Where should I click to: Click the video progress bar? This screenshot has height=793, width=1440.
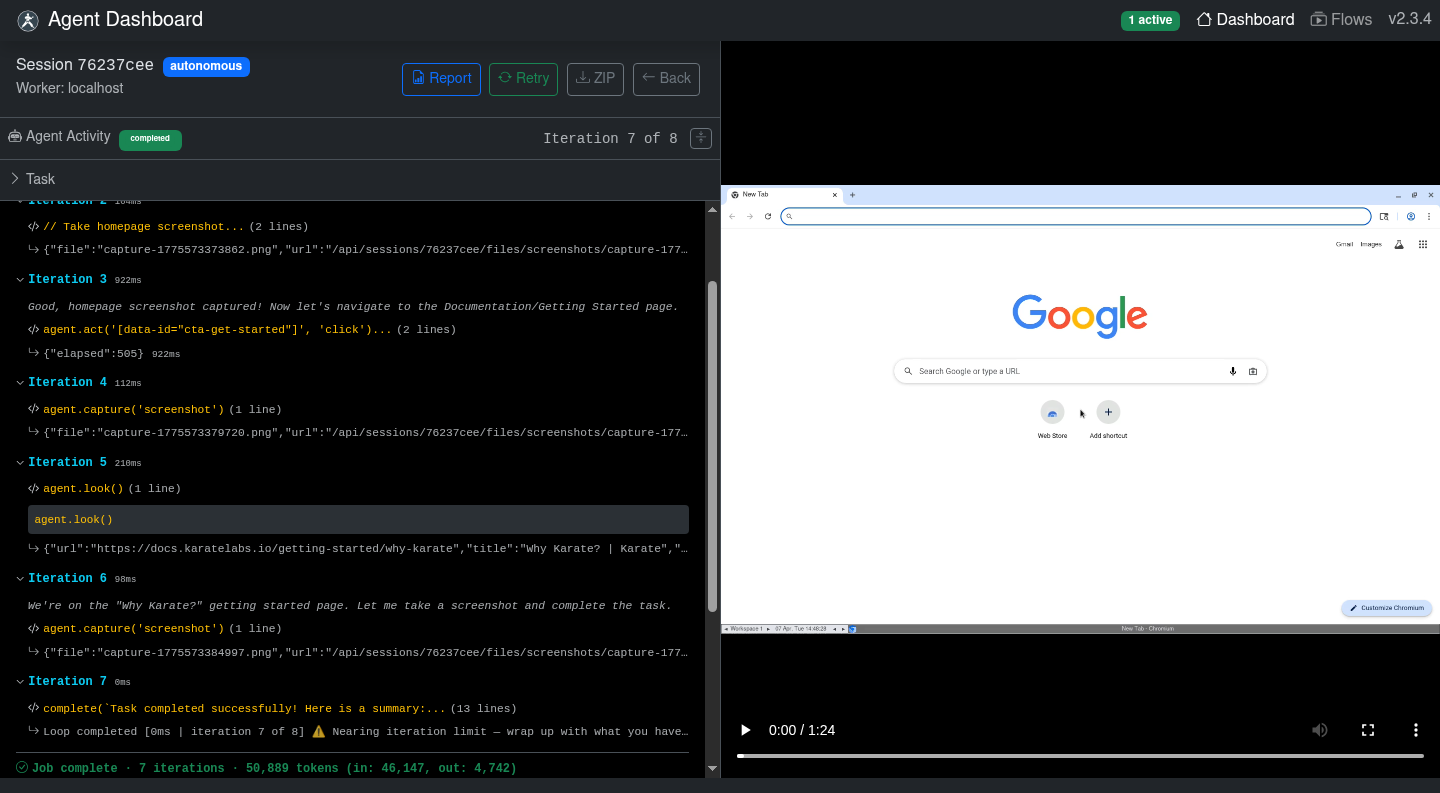pos(1080,756)
